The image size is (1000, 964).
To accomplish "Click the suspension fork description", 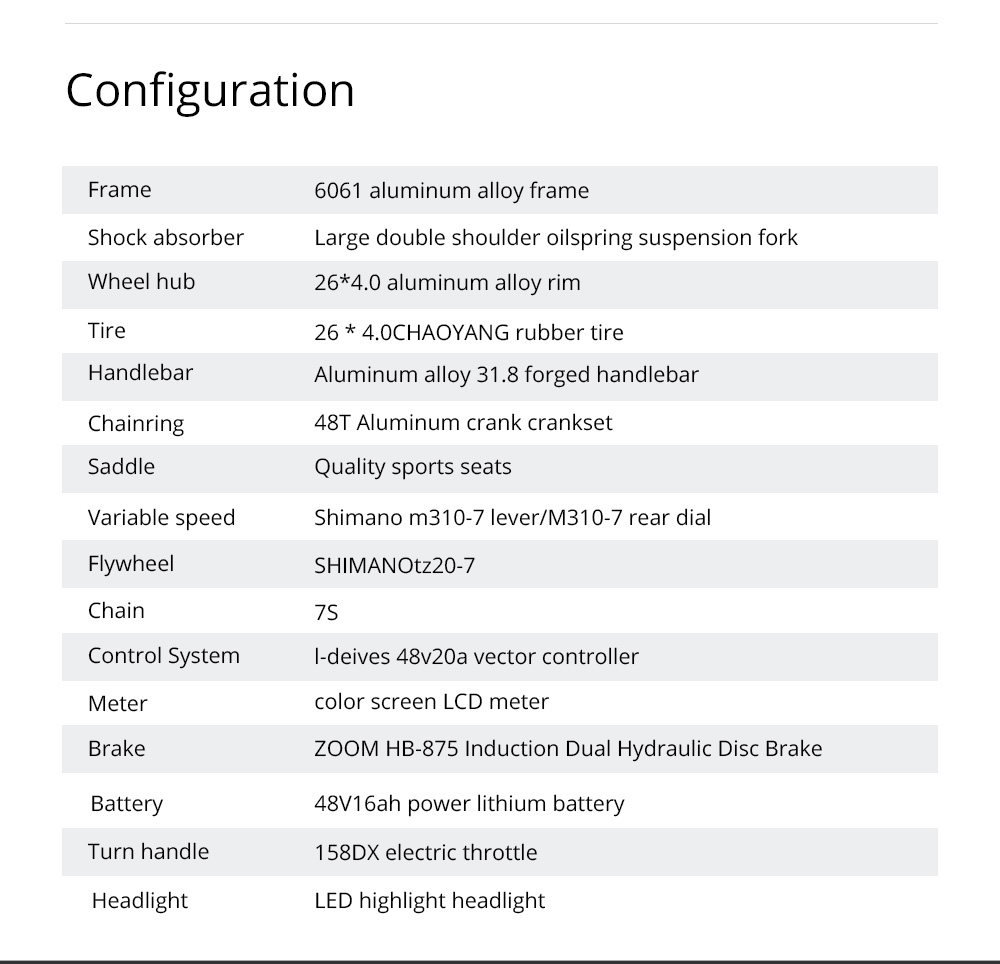I will 555,238.
